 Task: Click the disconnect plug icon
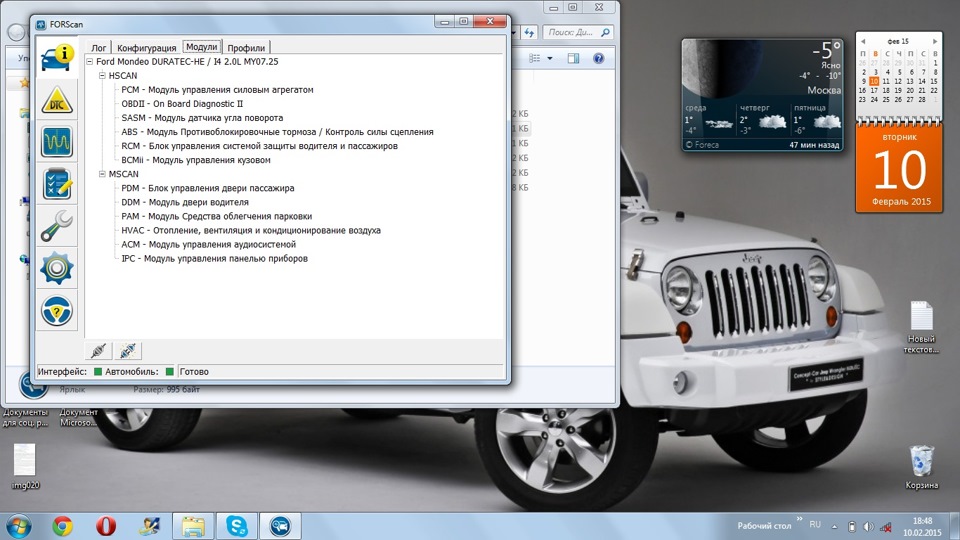128,351
